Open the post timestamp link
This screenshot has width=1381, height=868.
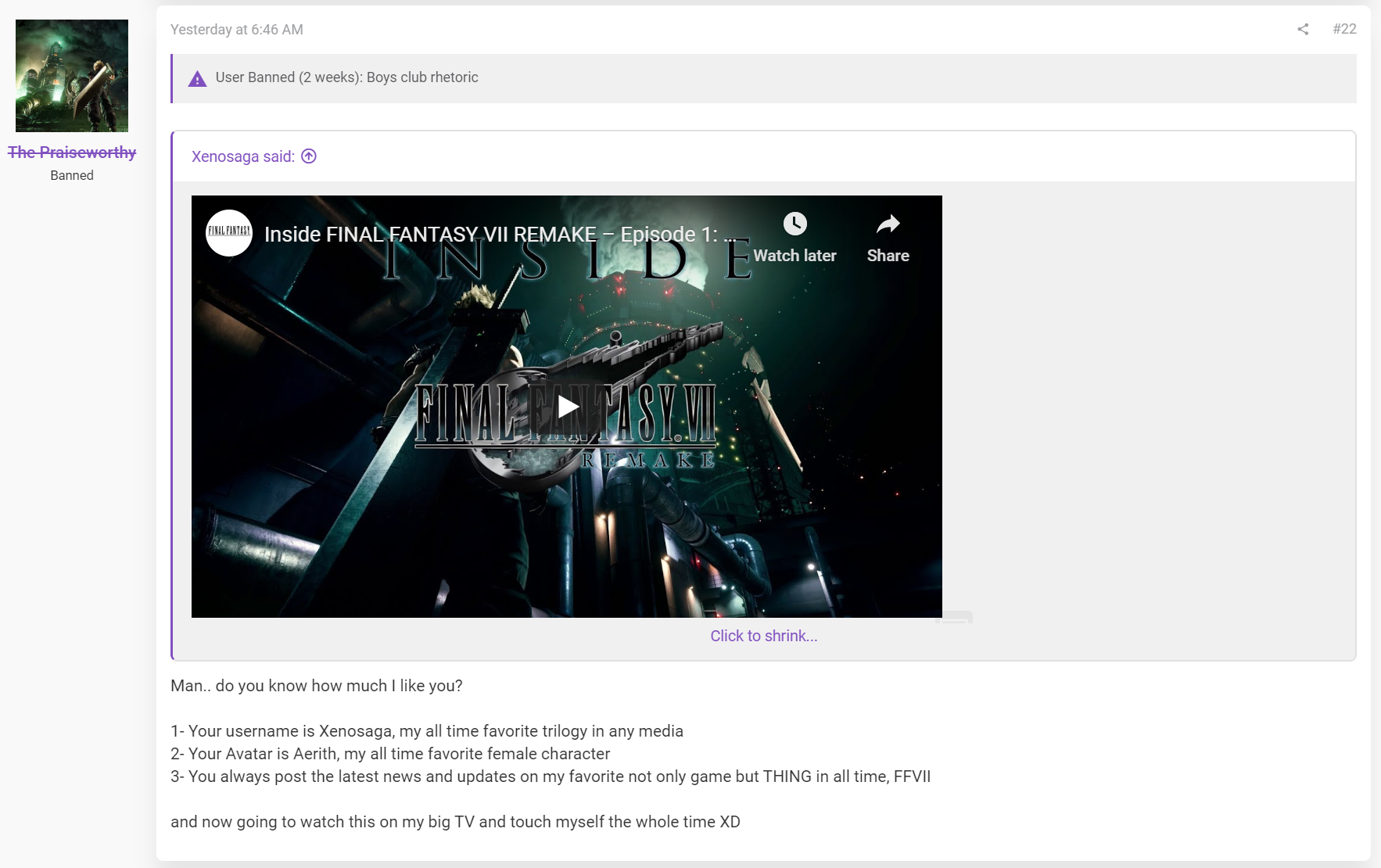tap(237, 30)
